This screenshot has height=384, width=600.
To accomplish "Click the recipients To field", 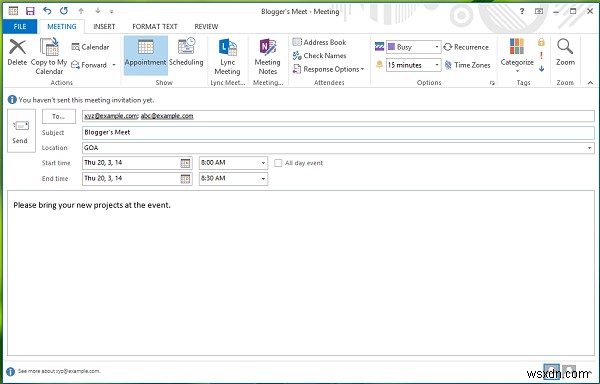I will coord(338,116).
